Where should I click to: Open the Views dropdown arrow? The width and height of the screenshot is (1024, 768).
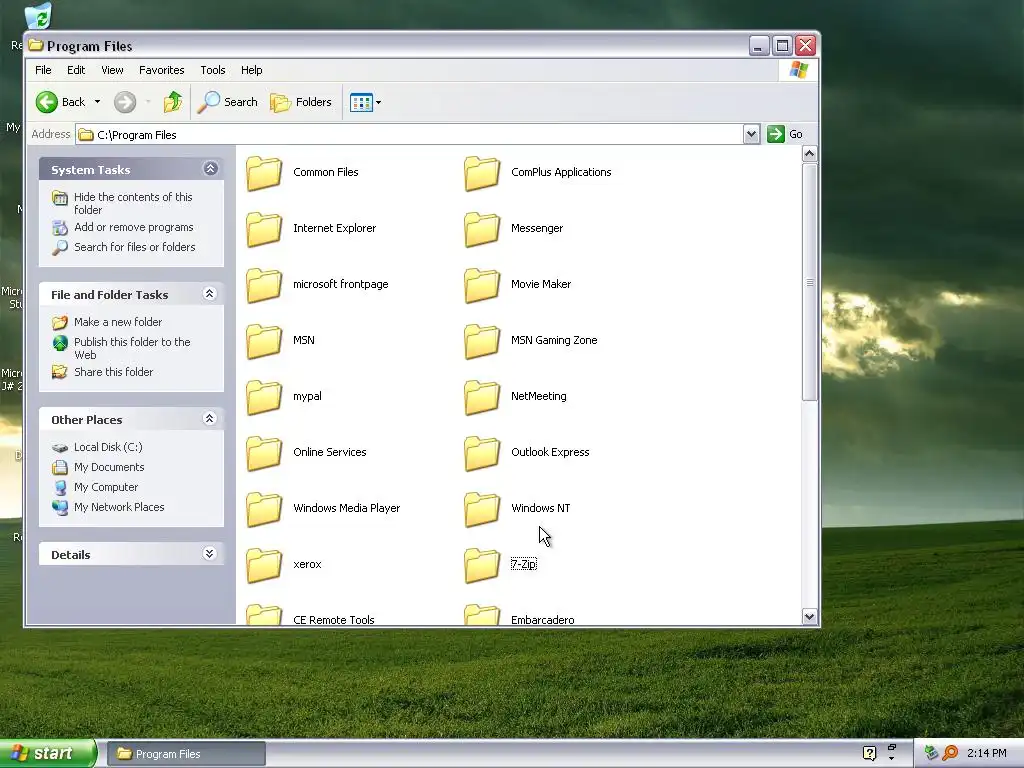pos(378,103)
